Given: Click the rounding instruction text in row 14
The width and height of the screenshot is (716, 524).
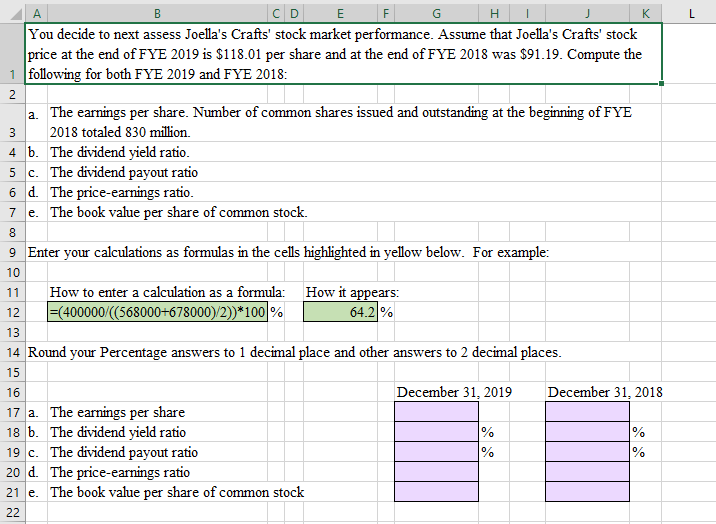Looking at the screenshot, I should [x=295, y=352].
